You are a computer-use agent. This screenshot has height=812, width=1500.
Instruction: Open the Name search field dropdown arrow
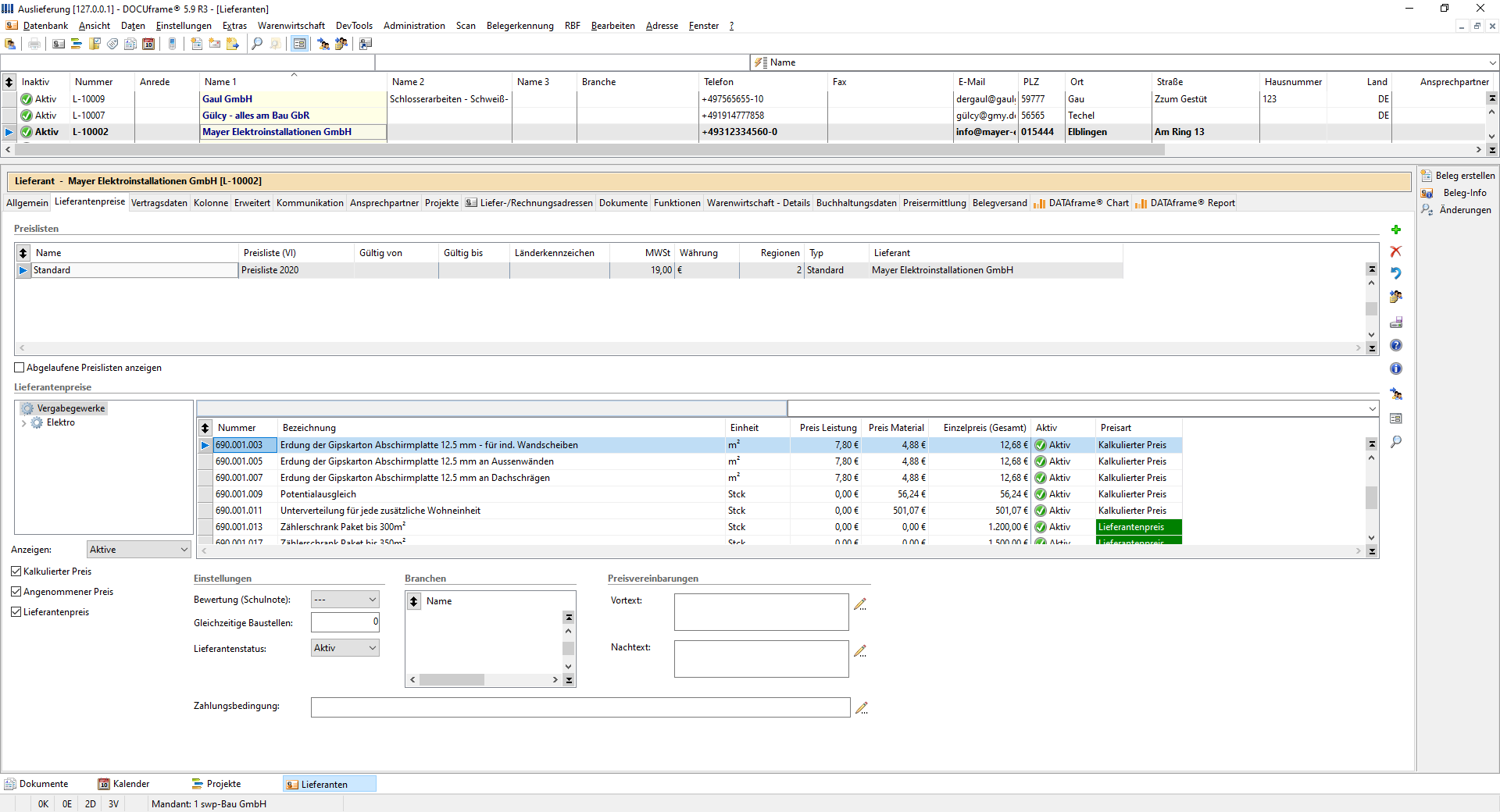1492,62
